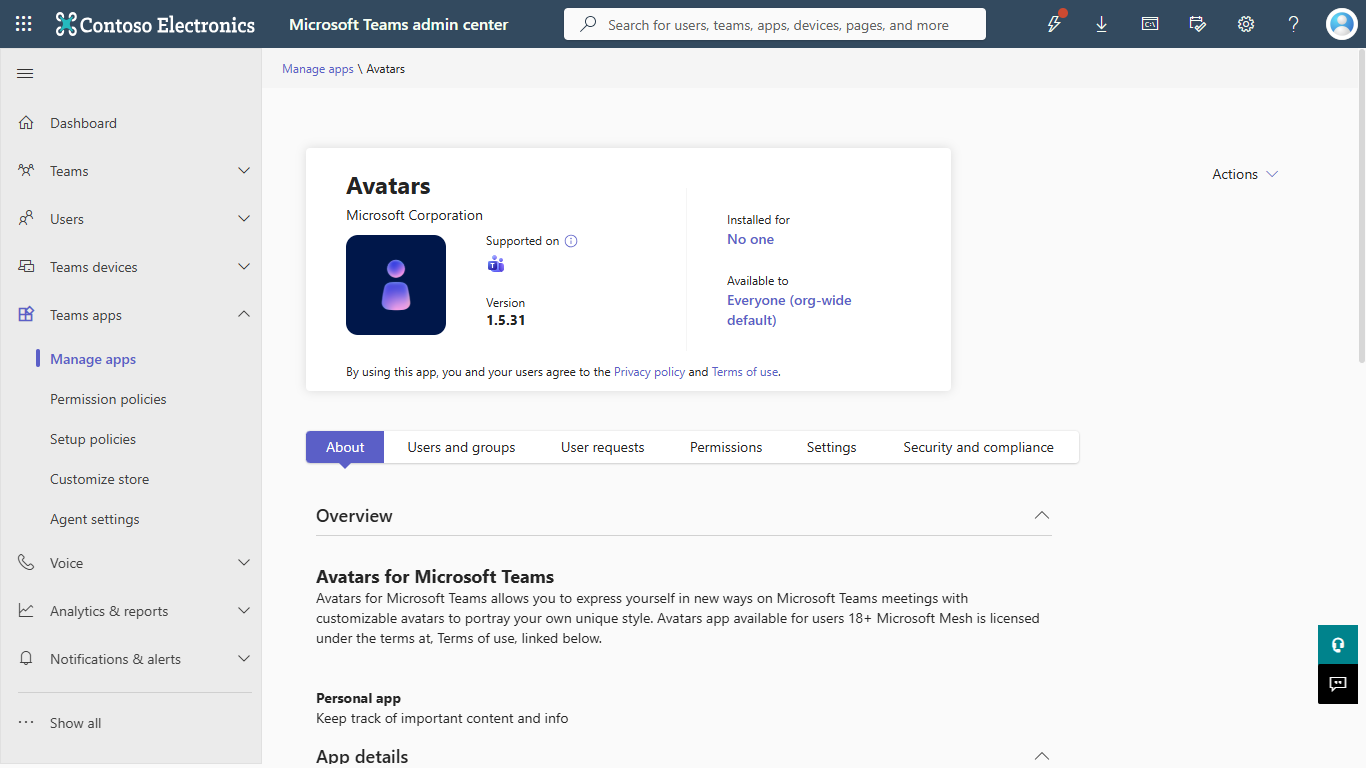Click the Supported on info icon
The width and height of the screenshot is (1366, 768).
point(571,241)
